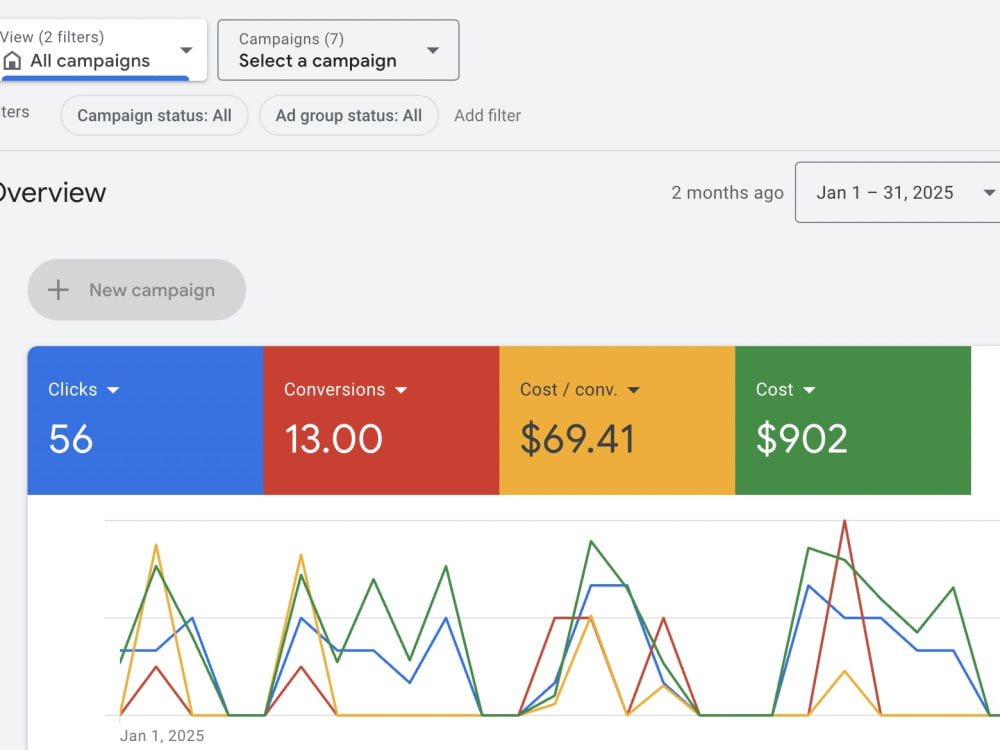Viewport: 1000px width, 750px height.
Task: Click the Clicks metric dropdown arrow
Action: point(113,390)
